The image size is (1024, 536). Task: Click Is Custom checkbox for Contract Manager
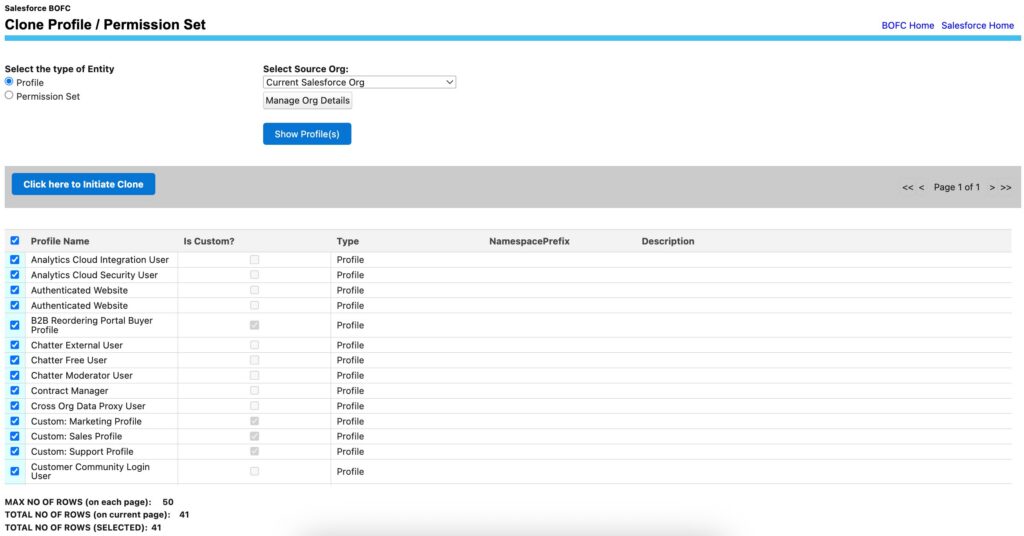coord(254,390)
